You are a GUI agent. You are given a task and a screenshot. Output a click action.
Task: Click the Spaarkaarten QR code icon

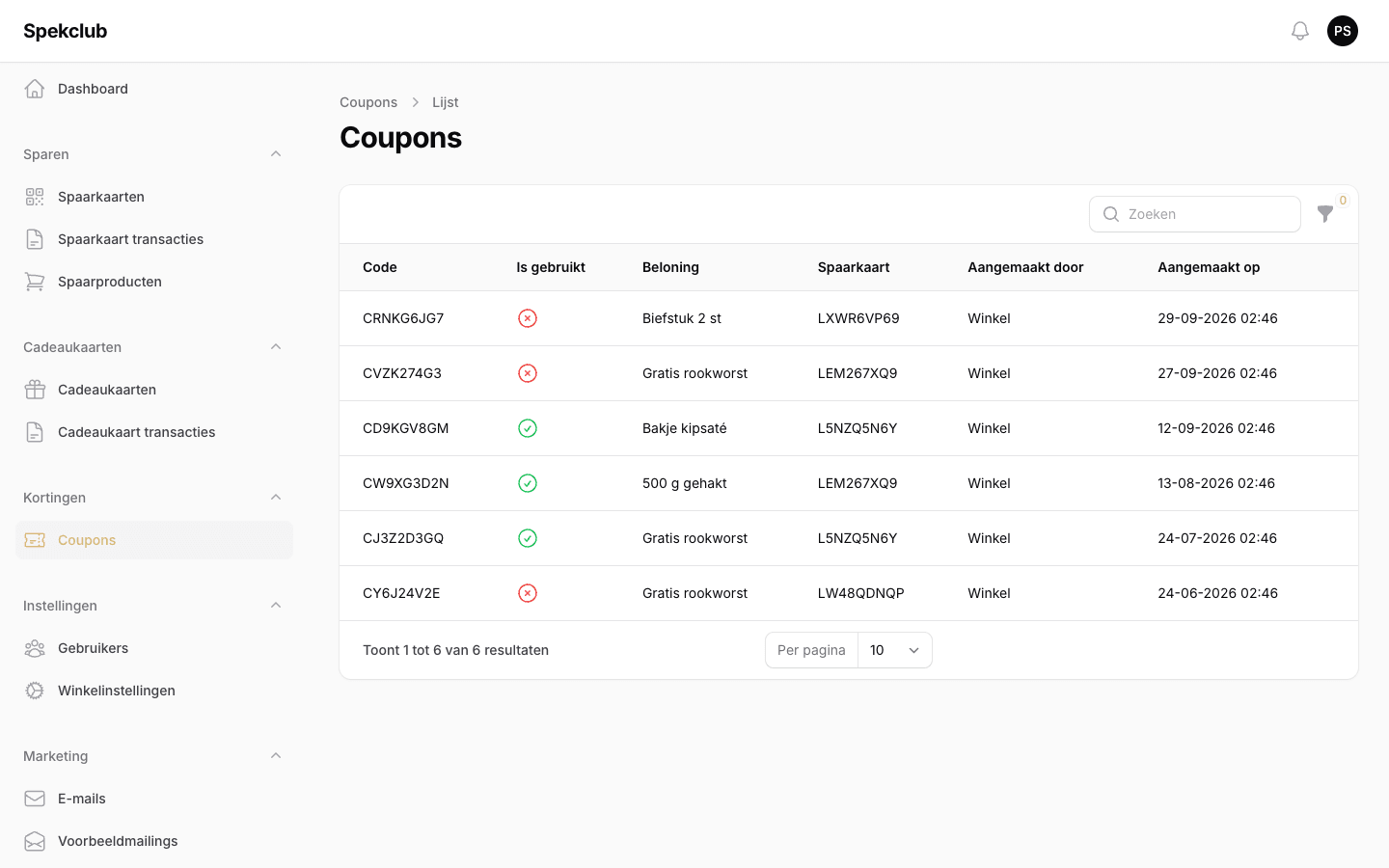coord(35,197)
